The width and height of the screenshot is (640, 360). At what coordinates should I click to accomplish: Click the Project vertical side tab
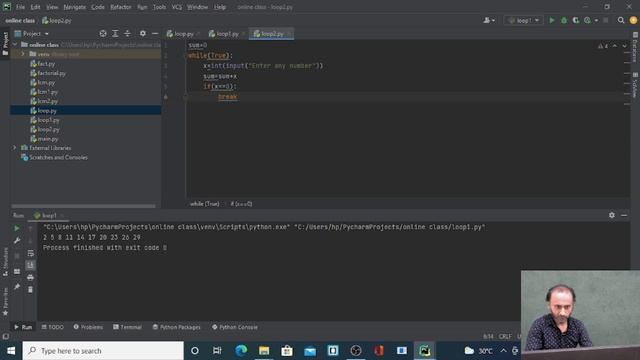coord(5,44)
